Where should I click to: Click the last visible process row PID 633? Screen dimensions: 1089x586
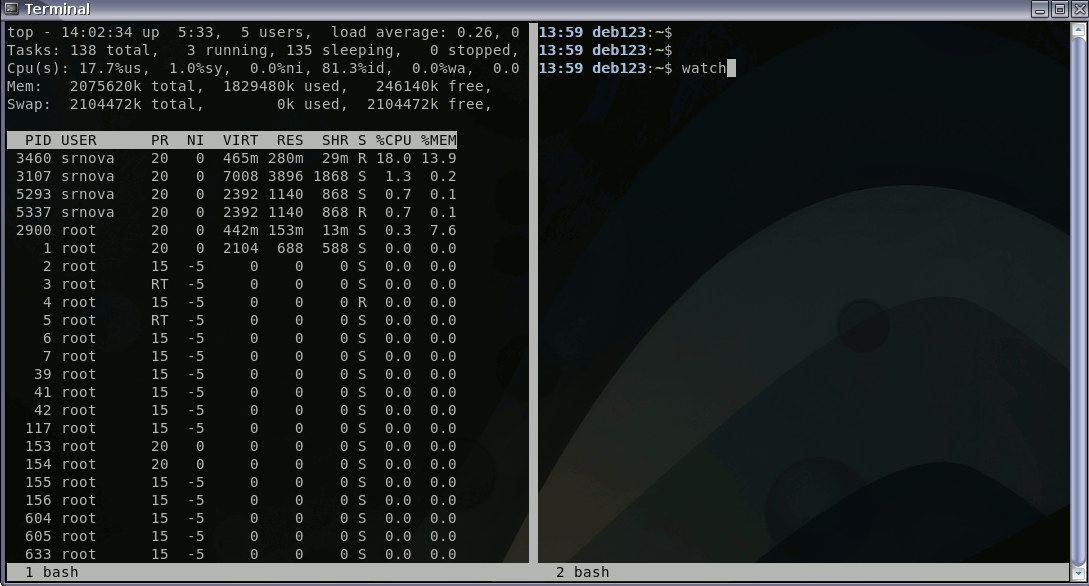click(230, 554)
